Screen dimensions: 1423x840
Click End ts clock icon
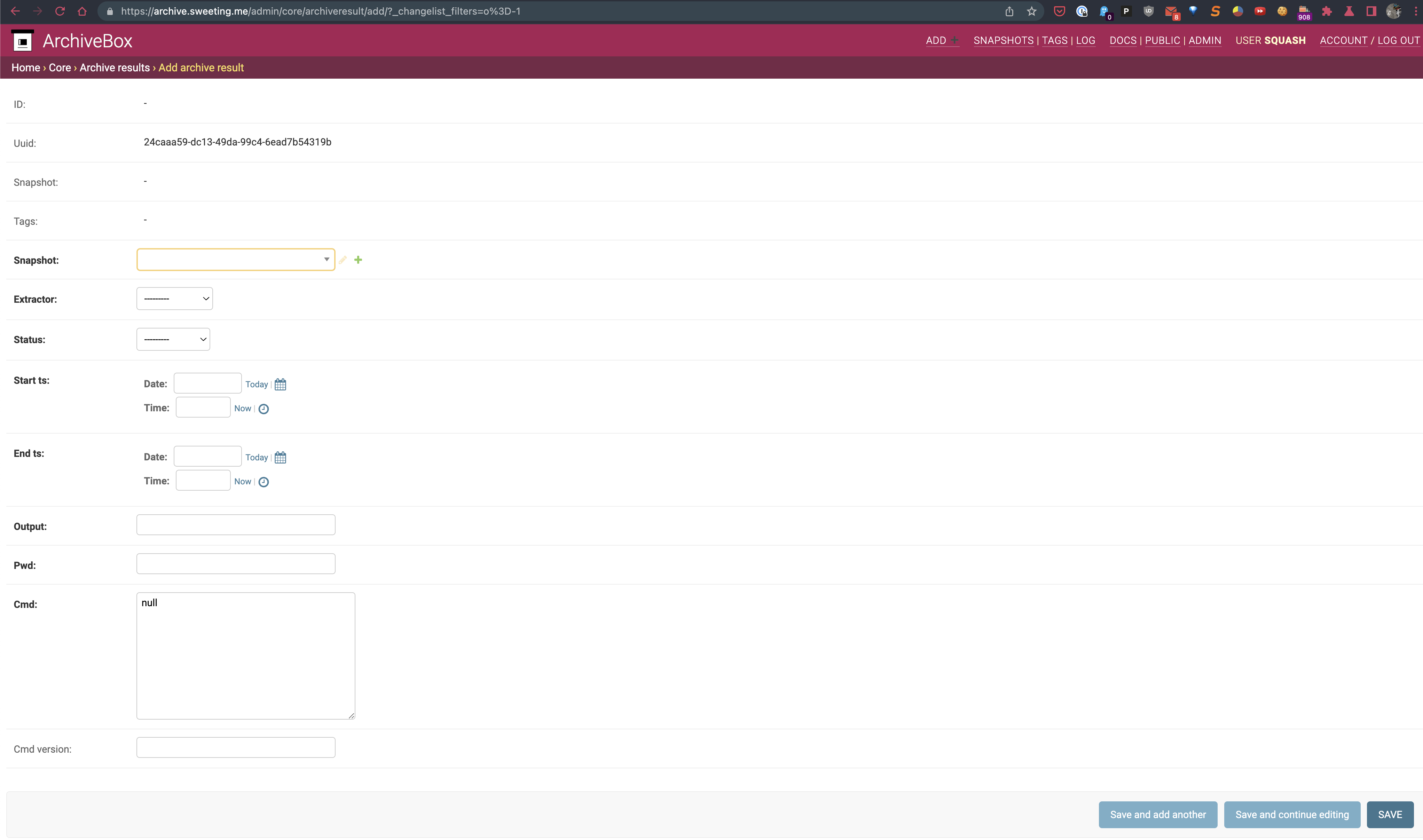pos(263,482)
